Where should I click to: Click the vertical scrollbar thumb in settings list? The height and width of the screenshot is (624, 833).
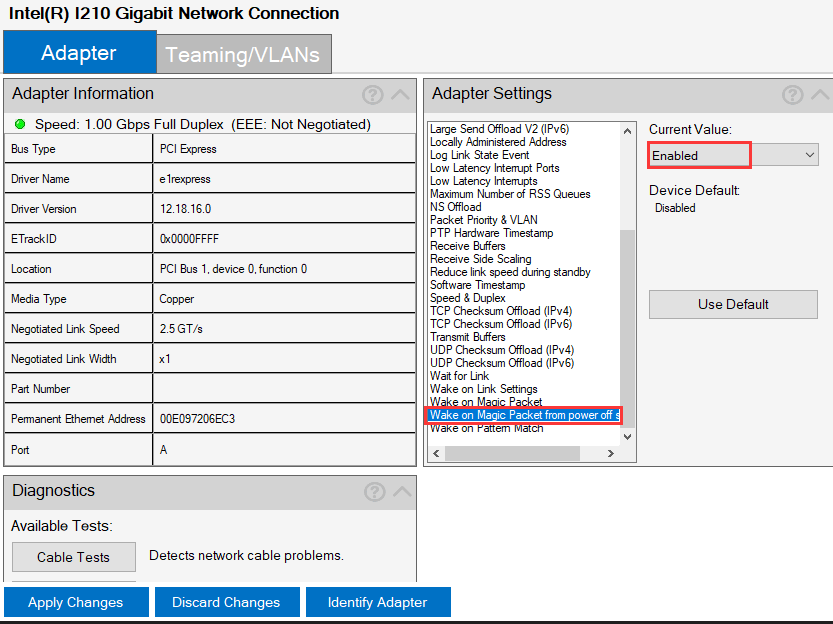tap(627, 328)
